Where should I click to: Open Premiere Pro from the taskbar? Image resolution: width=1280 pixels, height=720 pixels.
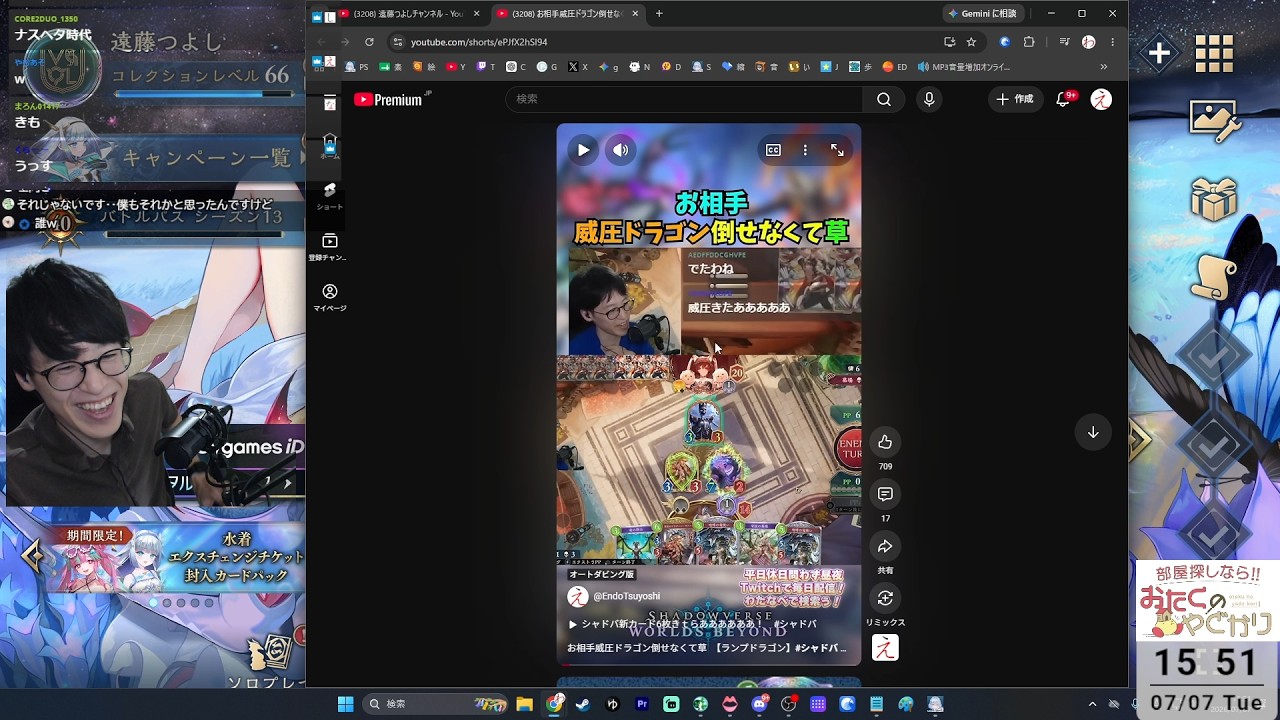[642, 704]
